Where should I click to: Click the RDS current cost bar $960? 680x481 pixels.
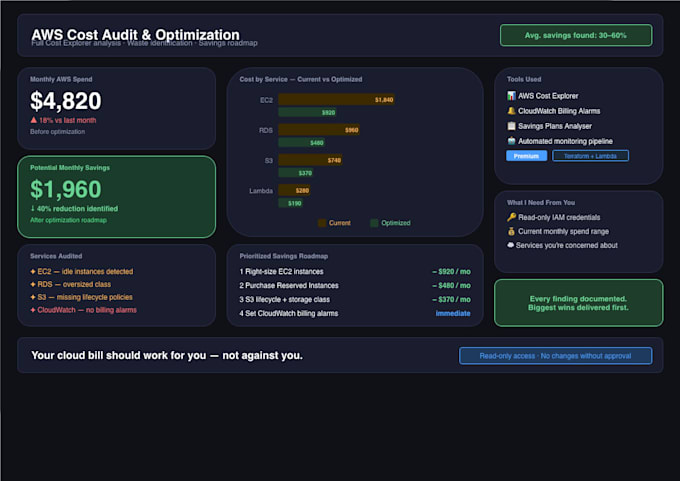[319, 130]
